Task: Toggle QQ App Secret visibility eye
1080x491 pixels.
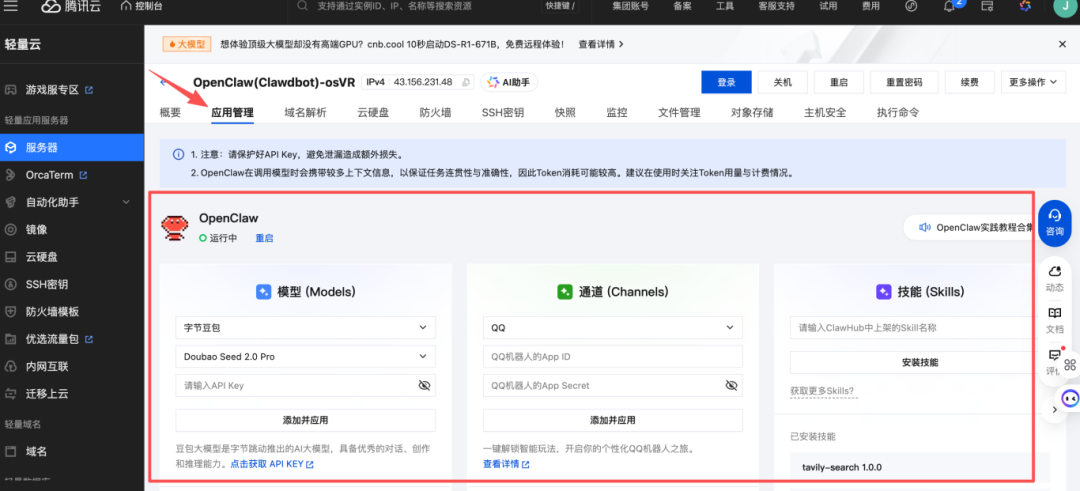Action: [x=731, y=385]
